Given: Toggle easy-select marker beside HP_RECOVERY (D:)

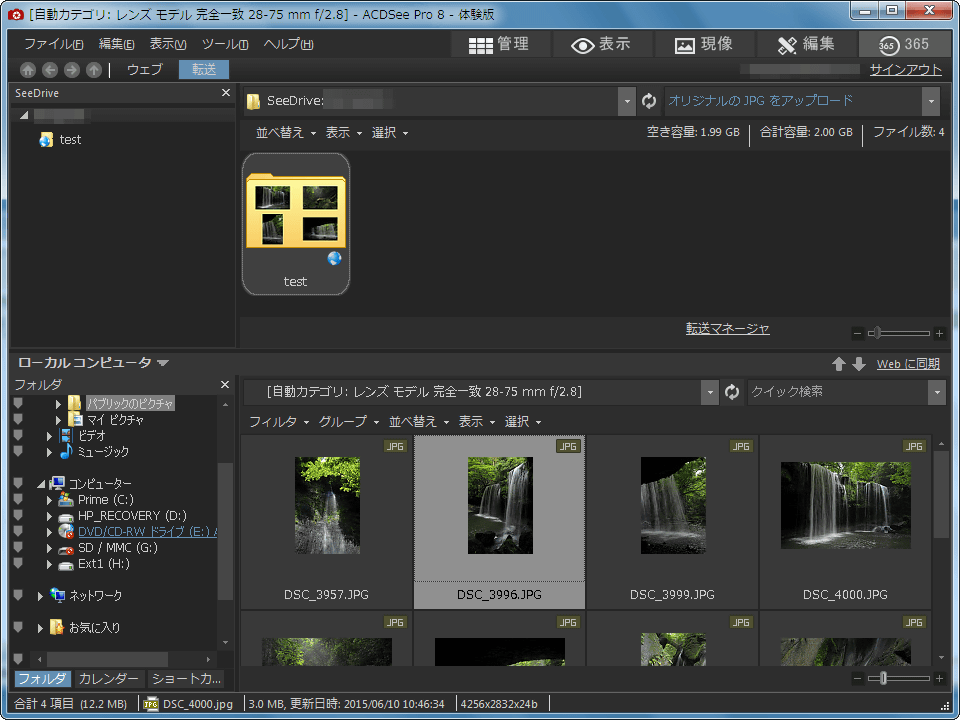Looking at the screenshot, I should pyautogui.click(x=18, y=516).
